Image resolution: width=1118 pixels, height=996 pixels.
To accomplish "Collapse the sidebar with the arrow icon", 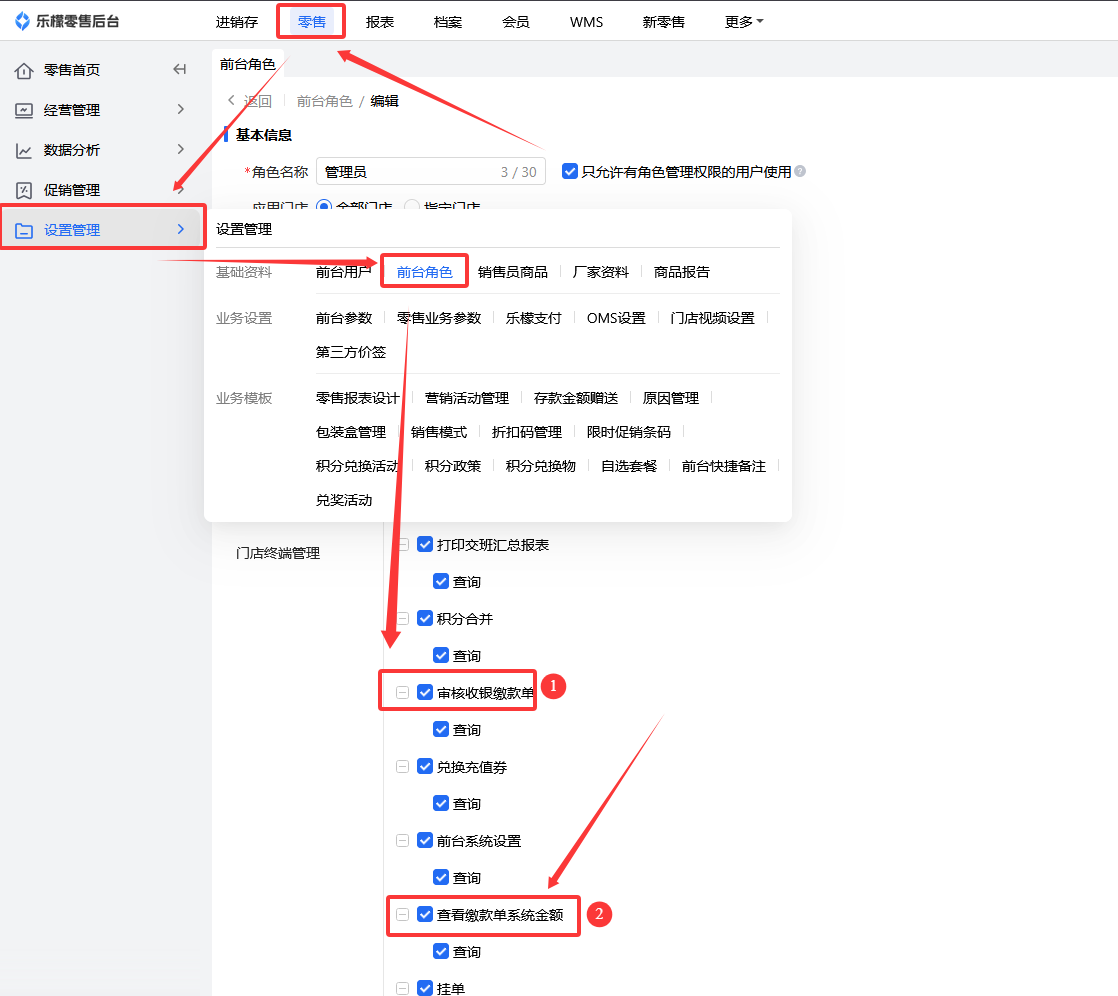I will (180, 69).
